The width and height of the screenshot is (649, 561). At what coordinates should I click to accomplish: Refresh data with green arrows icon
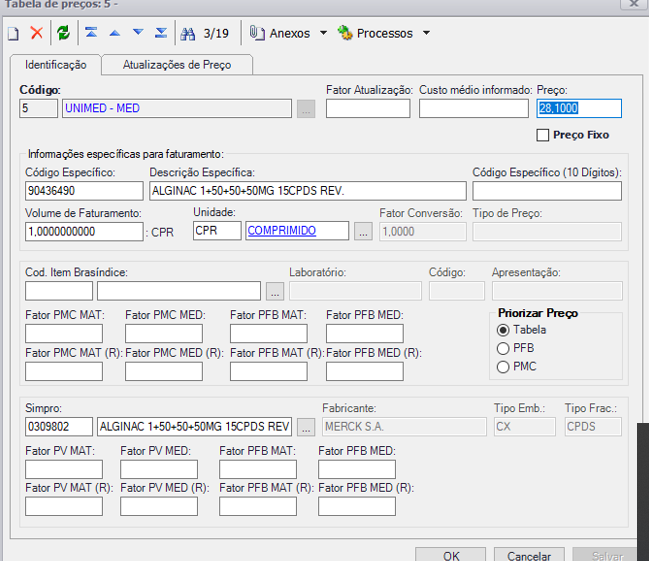(x=63, y=33)
